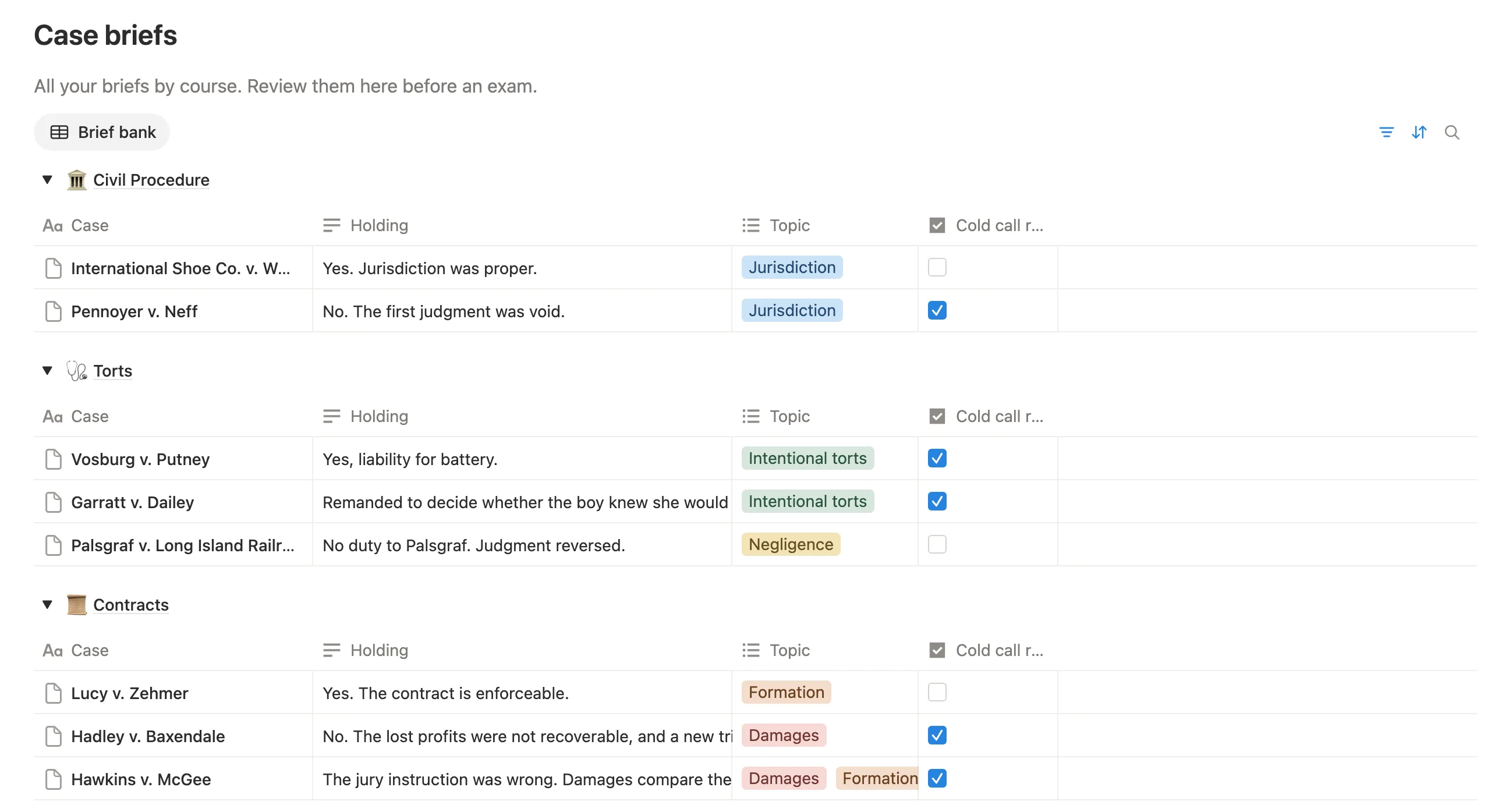This screenshot has height=812, width=1502.
Task: Click the Holding column icon in Civil Procedure
Action: (x=331, y=225)
